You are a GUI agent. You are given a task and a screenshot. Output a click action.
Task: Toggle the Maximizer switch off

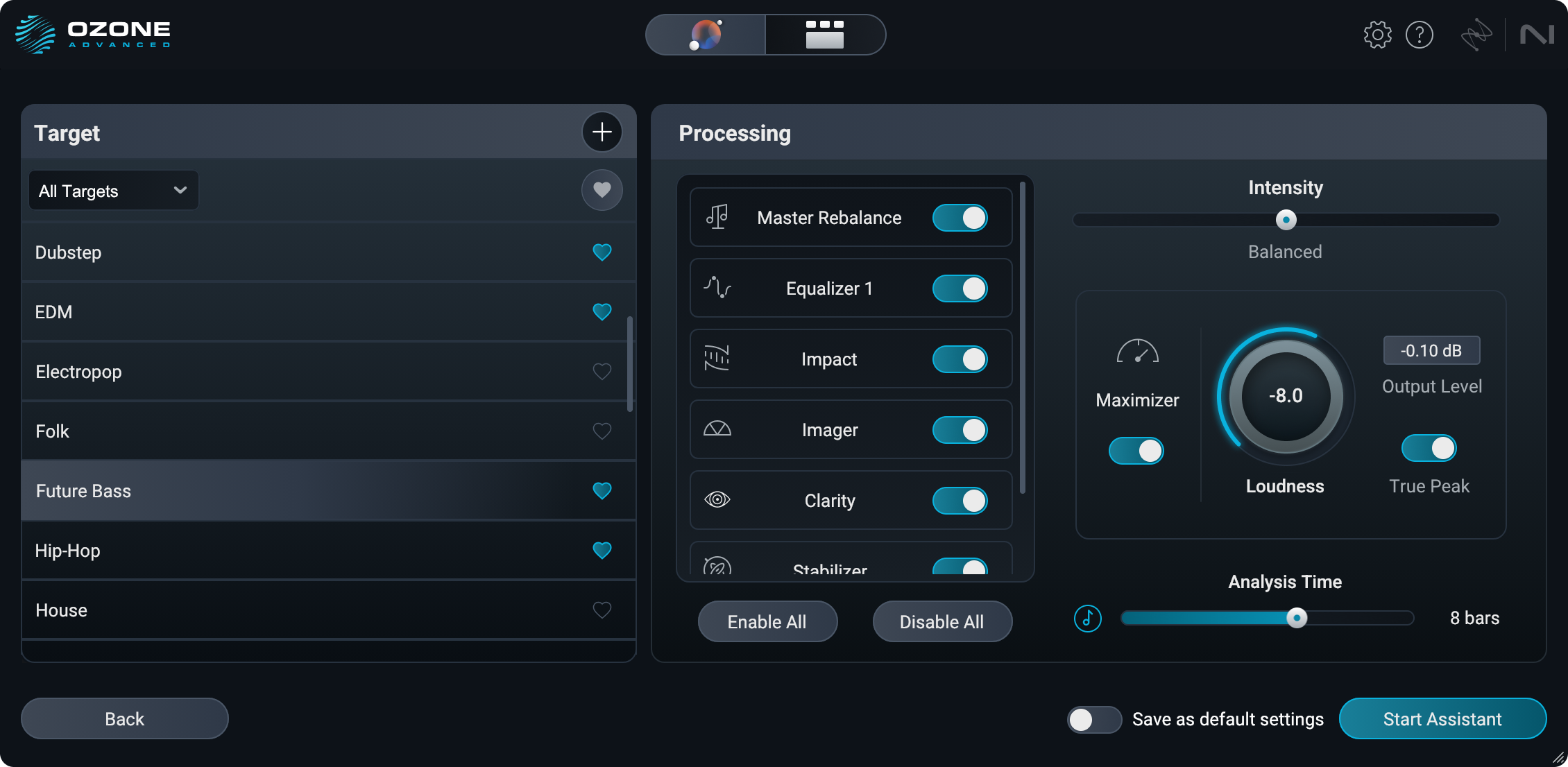(1136, 451)
